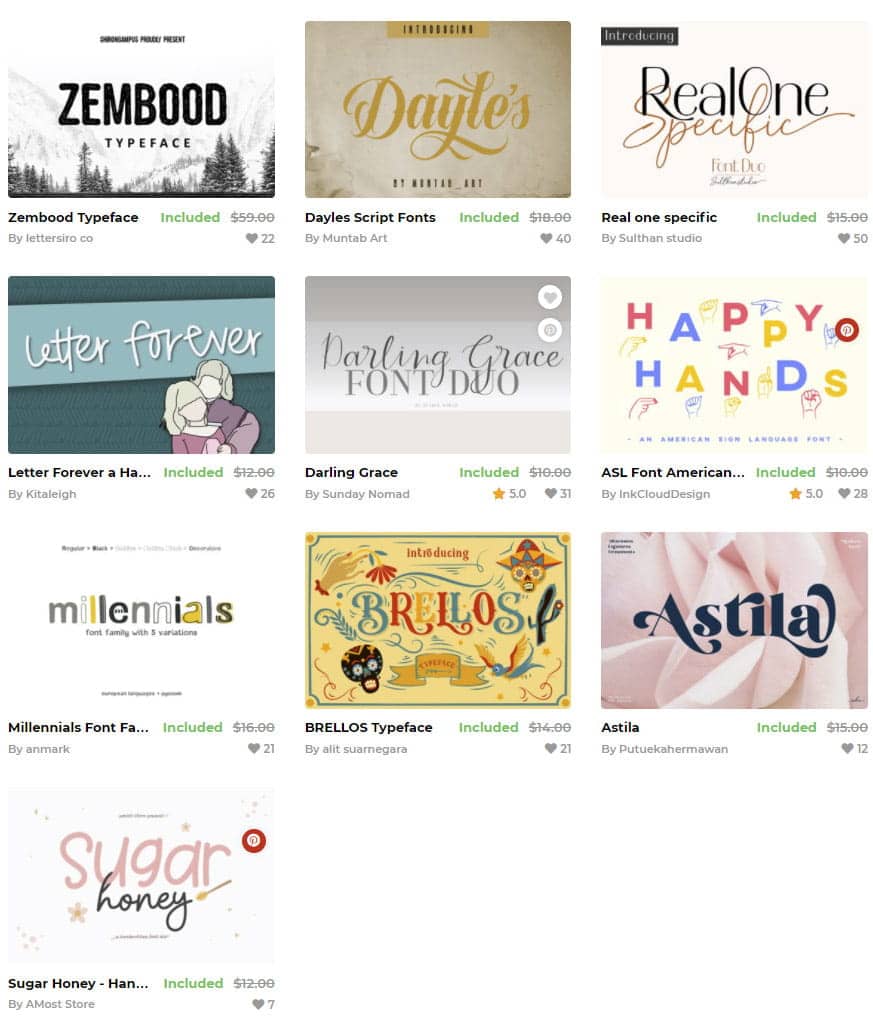Click the heart icon on Darling Grace thumbnail
The width and height of the screenshot is (873, 1027).
tap(550, 297)
